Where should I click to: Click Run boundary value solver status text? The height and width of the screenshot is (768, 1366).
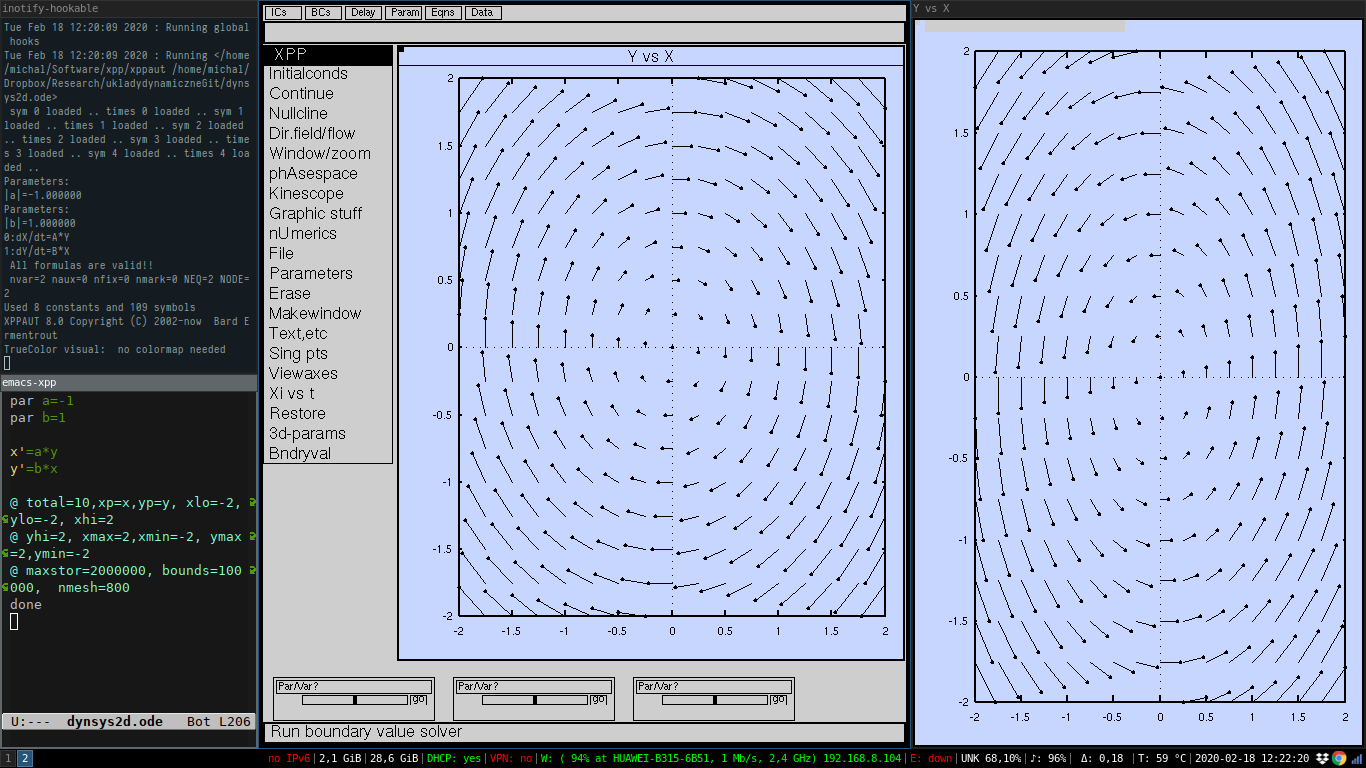(x=366, y=732)
